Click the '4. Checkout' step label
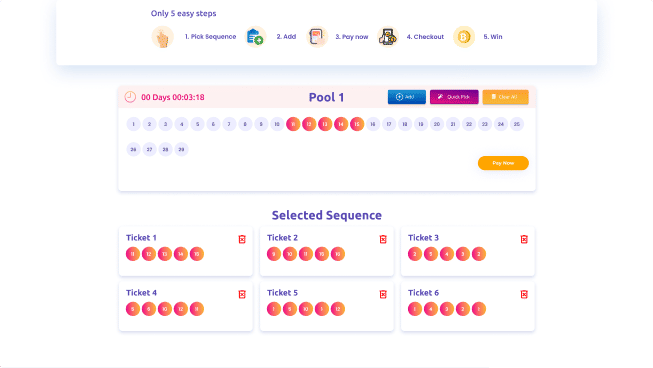Viewport: 653px width, 368px height. coord(425,37)
